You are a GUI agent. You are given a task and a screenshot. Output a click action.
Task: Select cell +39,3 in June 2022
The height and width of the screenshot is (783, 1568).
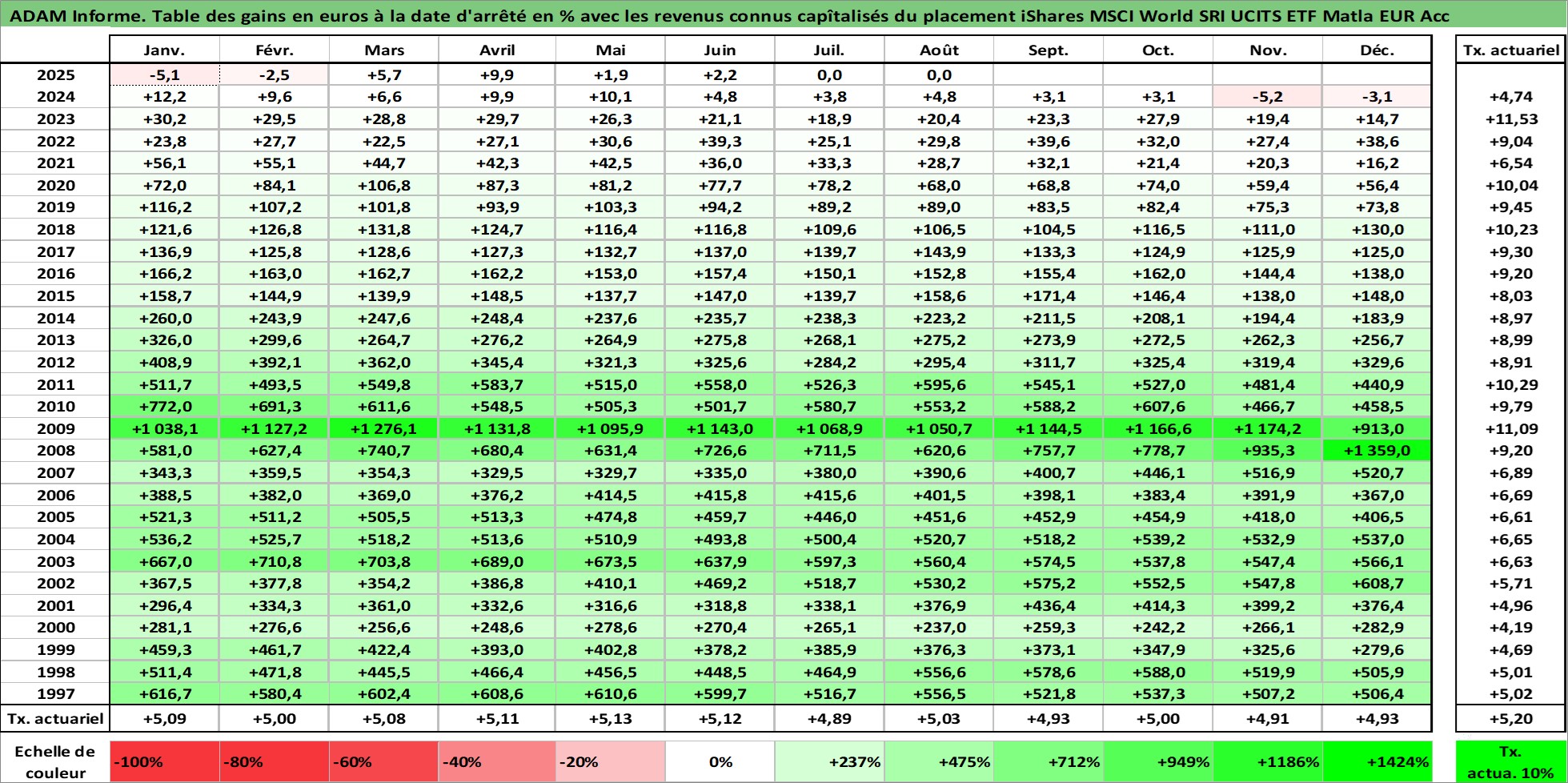[x=720, y=141]
